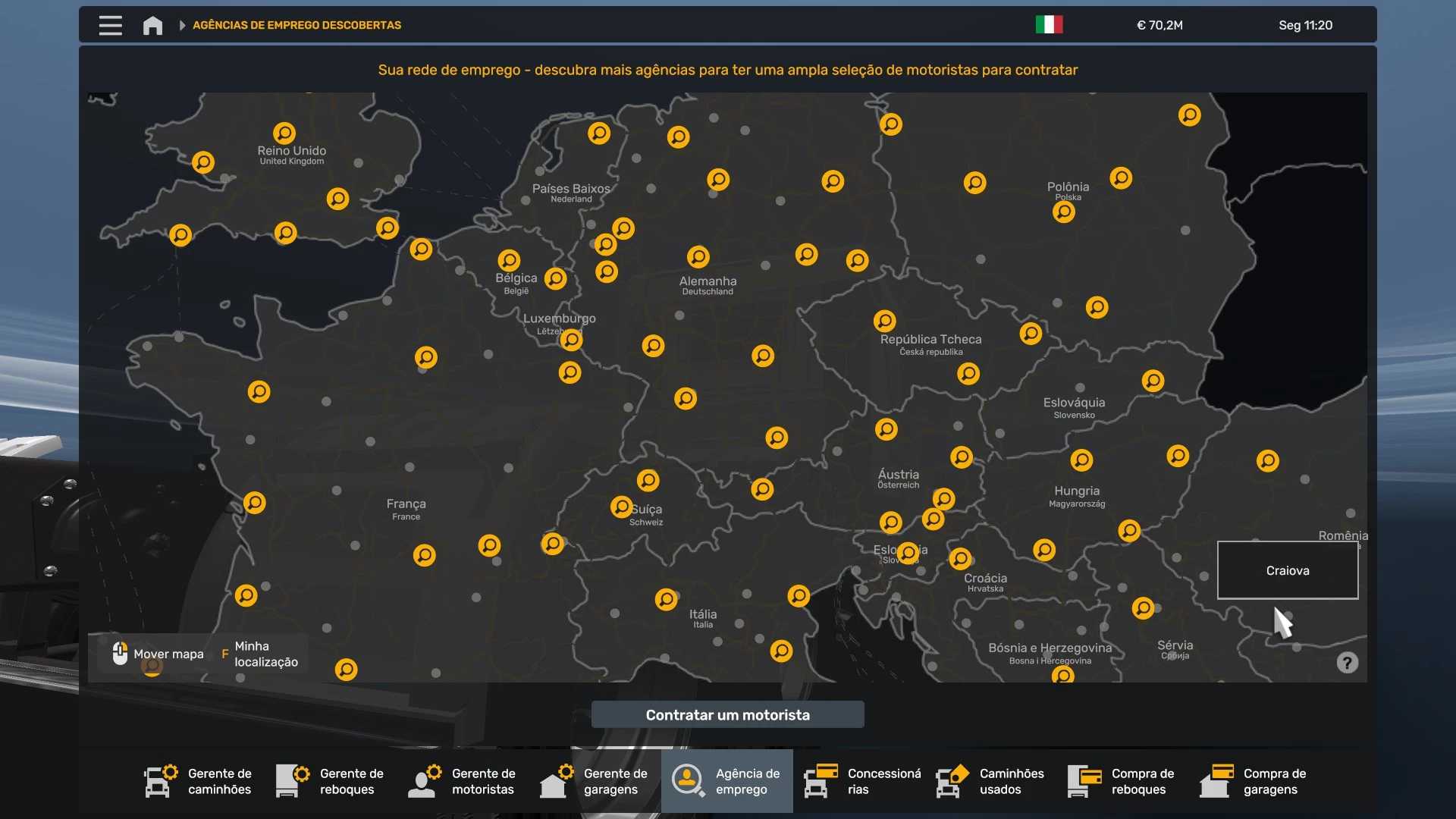Select agency marker above República Tcheca

[x=884, y=321]
